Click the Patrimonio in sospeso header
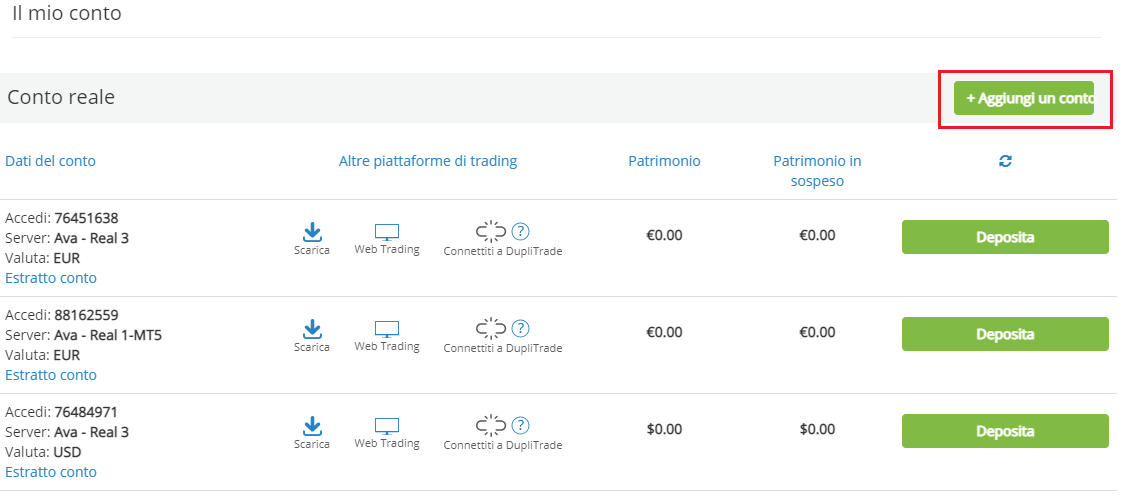Viewport: 1127px width, 499px height. pyautogui.click(x=817, y=171)
